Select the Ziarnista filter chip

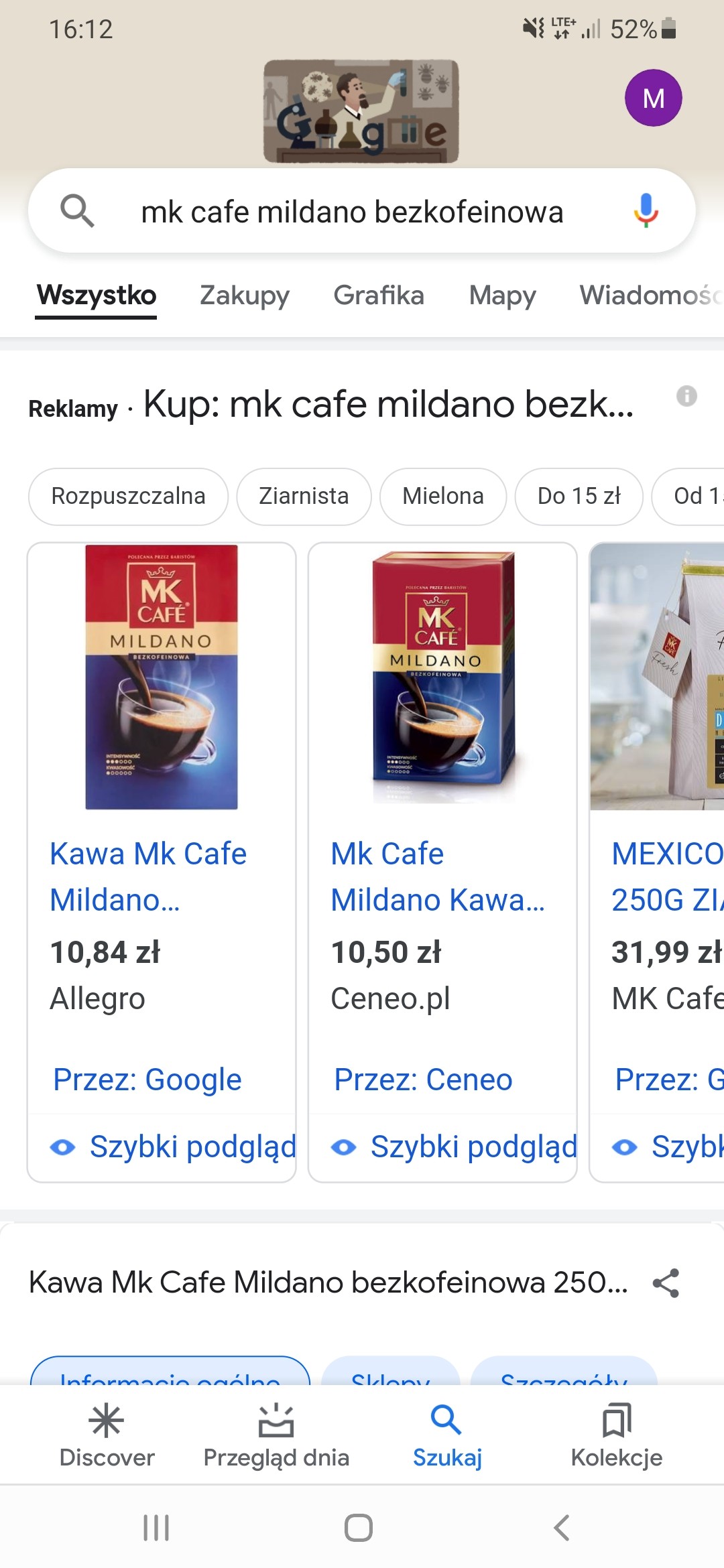[x=304, y=496]
